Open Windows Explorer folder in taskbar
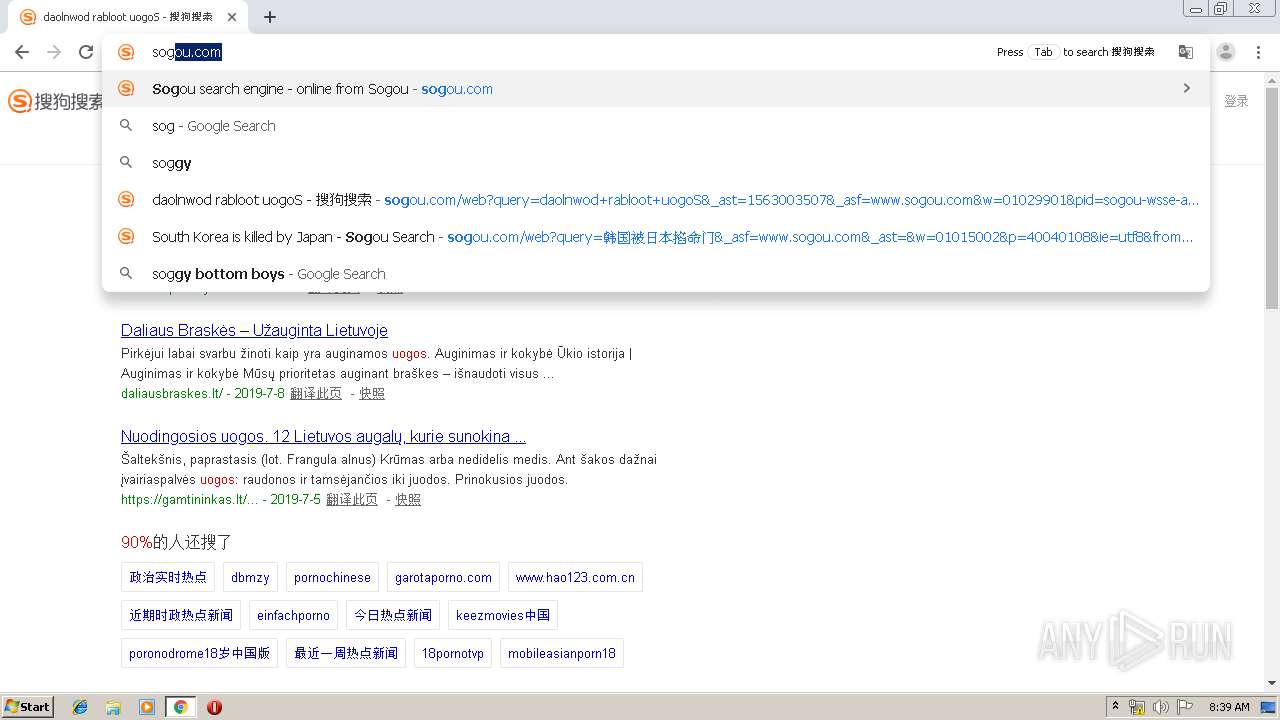 click(x=113, y=707)
